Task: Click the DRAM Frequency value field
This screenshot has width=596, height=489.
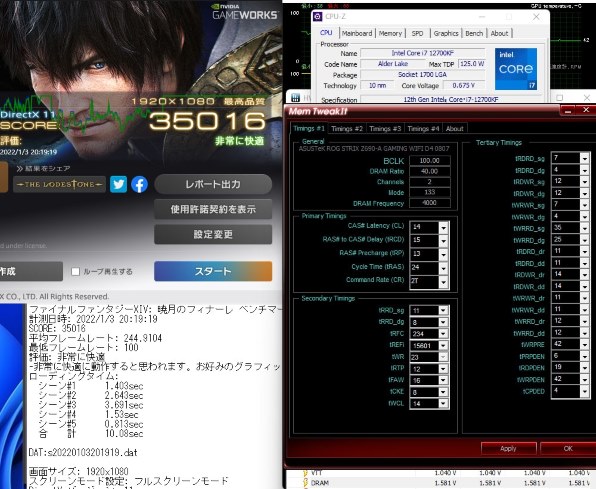Action: [430, 203]
